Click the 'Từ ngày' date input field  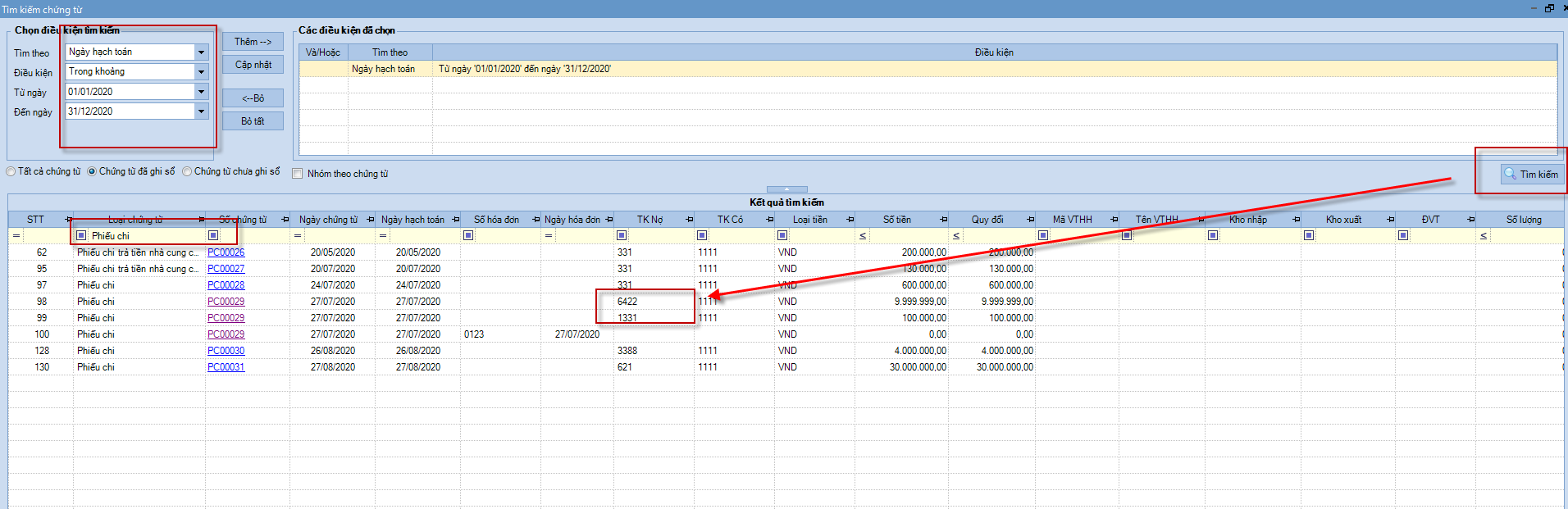point(130,92)
